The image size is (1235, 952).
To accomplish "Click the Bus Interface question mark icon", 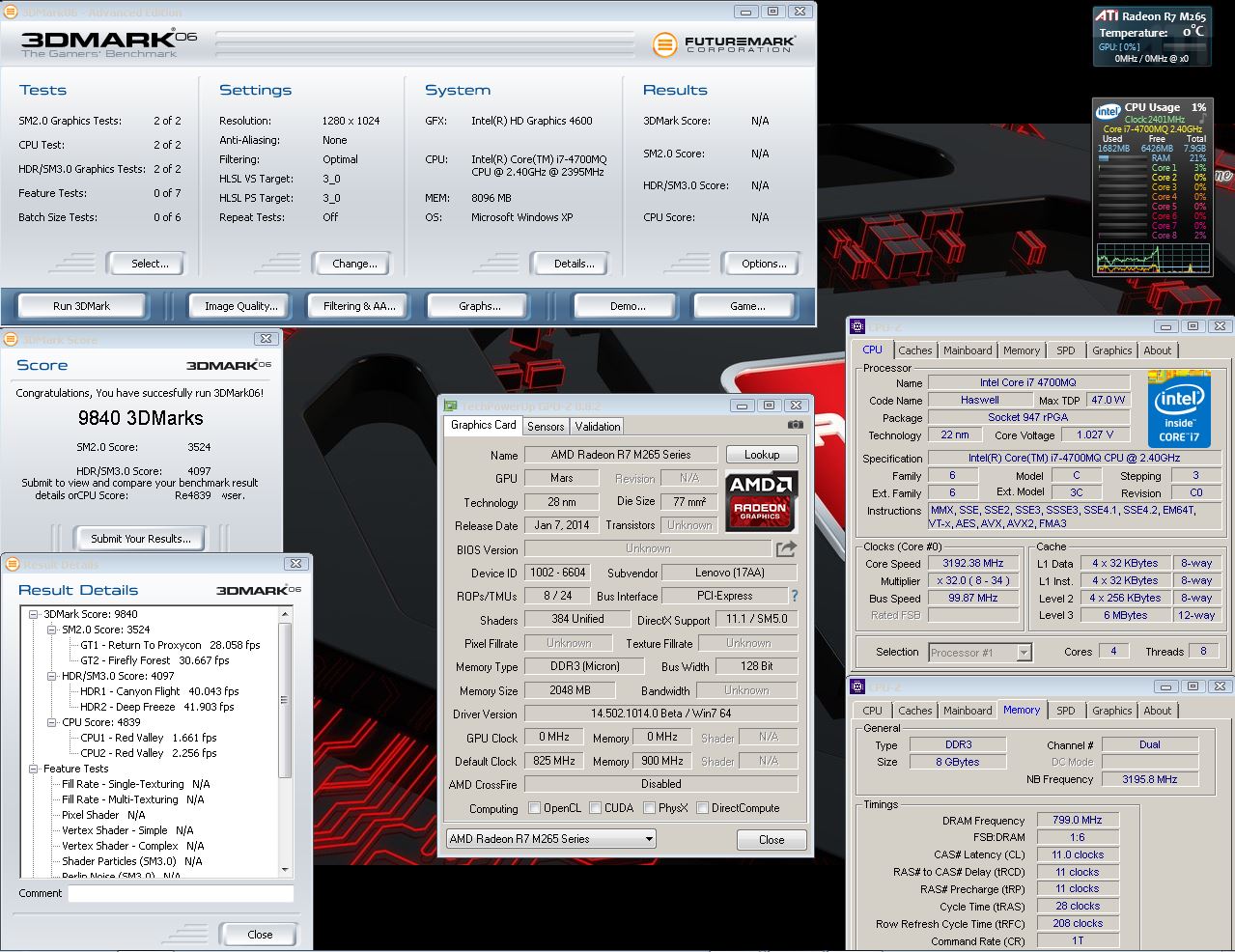I will [x=795, y=596].
